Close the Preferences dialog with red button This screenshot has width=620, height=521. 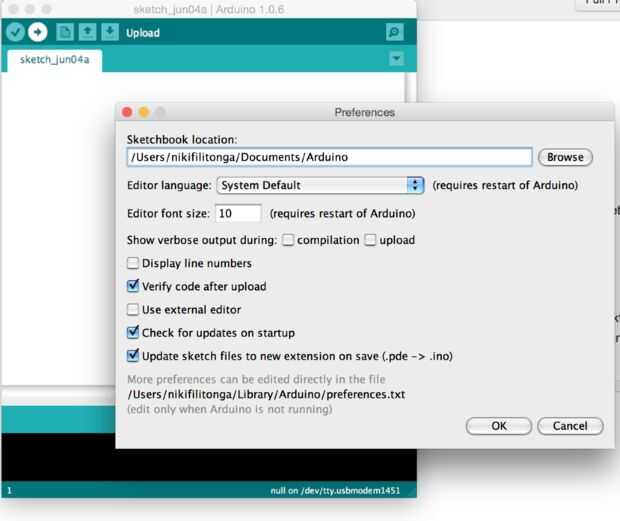point(127,112)
